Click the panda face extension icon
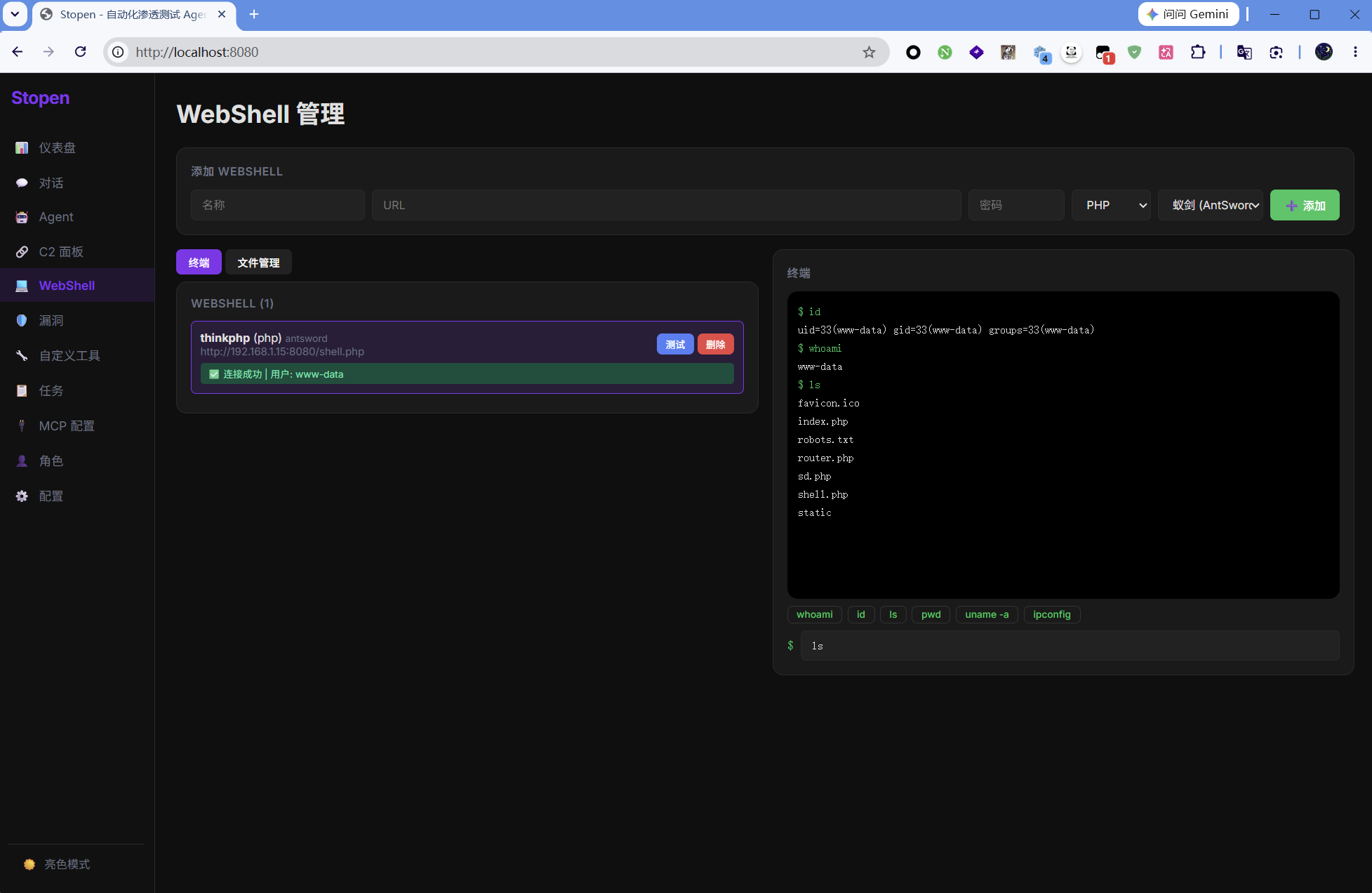 coord(1071,52)
